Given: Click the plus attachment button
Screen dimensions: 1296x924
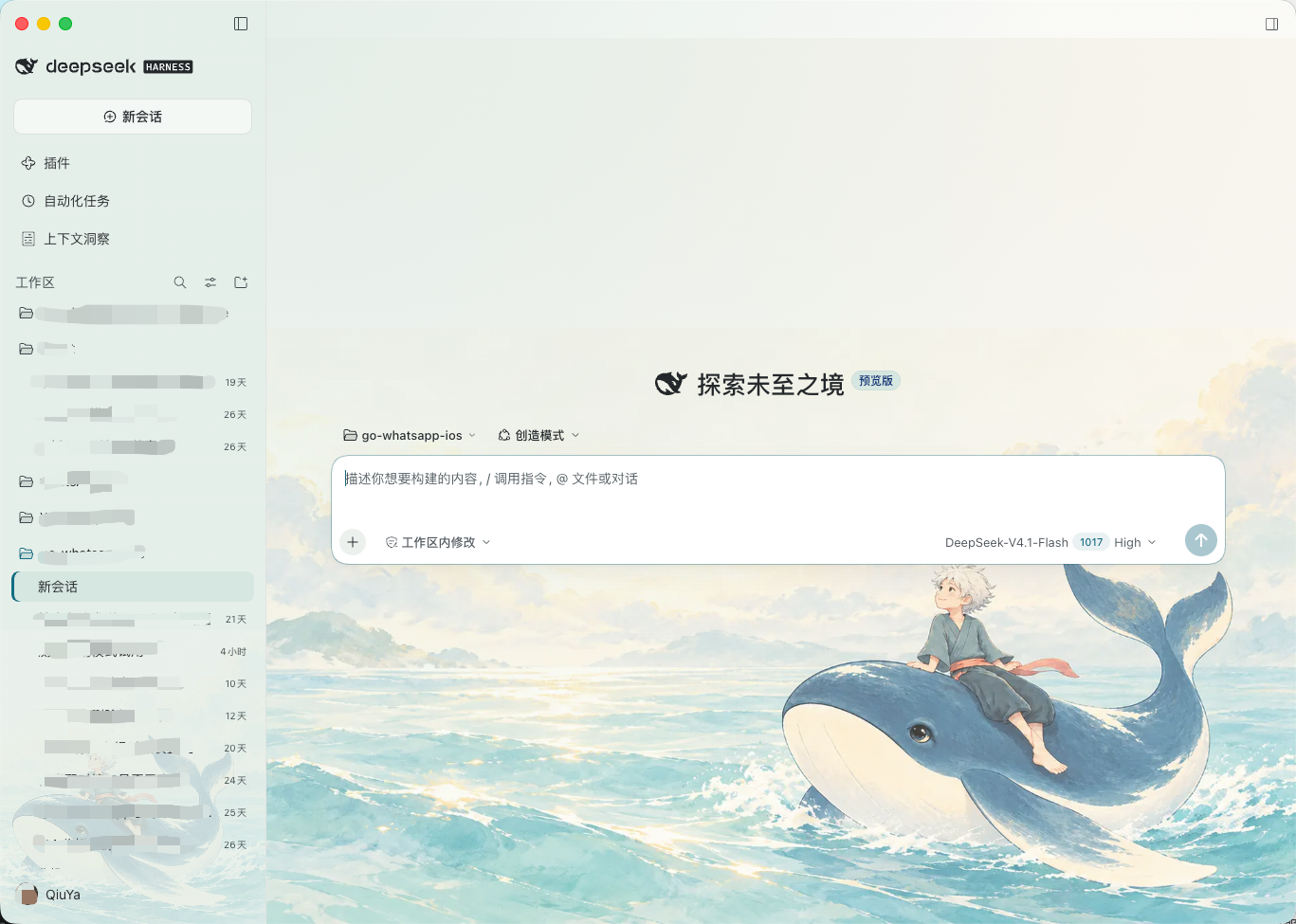Looking at the screenshot, I should click(x=353, y=542).
